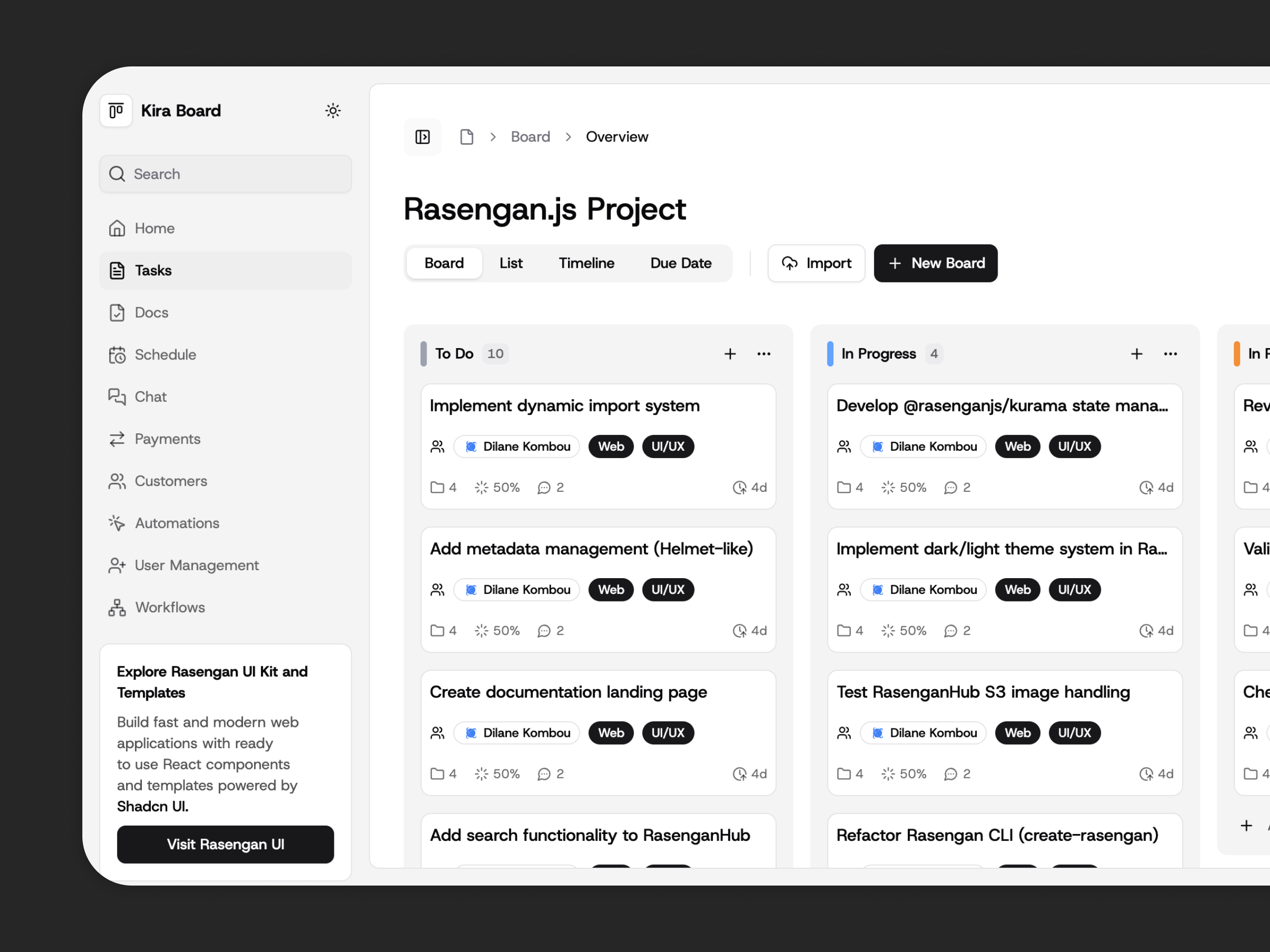The width and height of the screenshot is (1270, 952).
Task: Collapse the sidebar with the panel toggle icon
Action: tap(423, 136)
